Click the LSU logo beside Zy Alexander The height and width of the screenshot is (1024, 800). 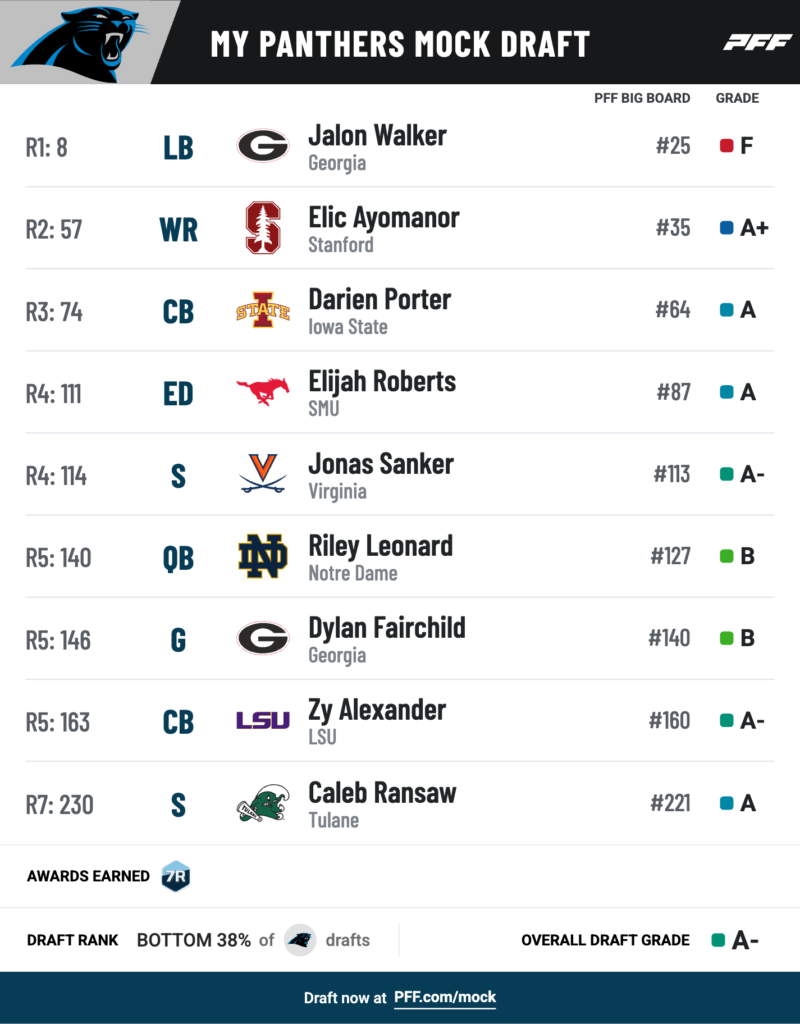coord(263,720)
